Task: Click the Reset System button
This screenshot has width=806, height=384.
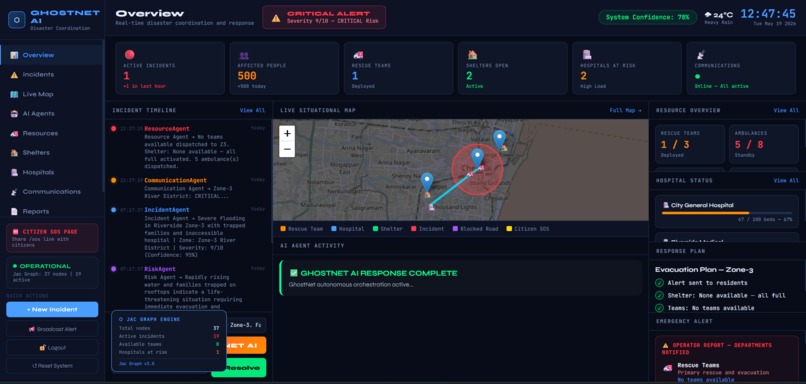Action: pos(52,366)
